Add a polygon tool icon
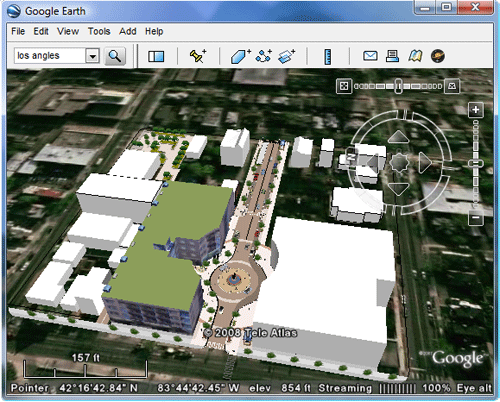This screenshot has height=402, width=500. pyautogui.click(x=241, y=56)
